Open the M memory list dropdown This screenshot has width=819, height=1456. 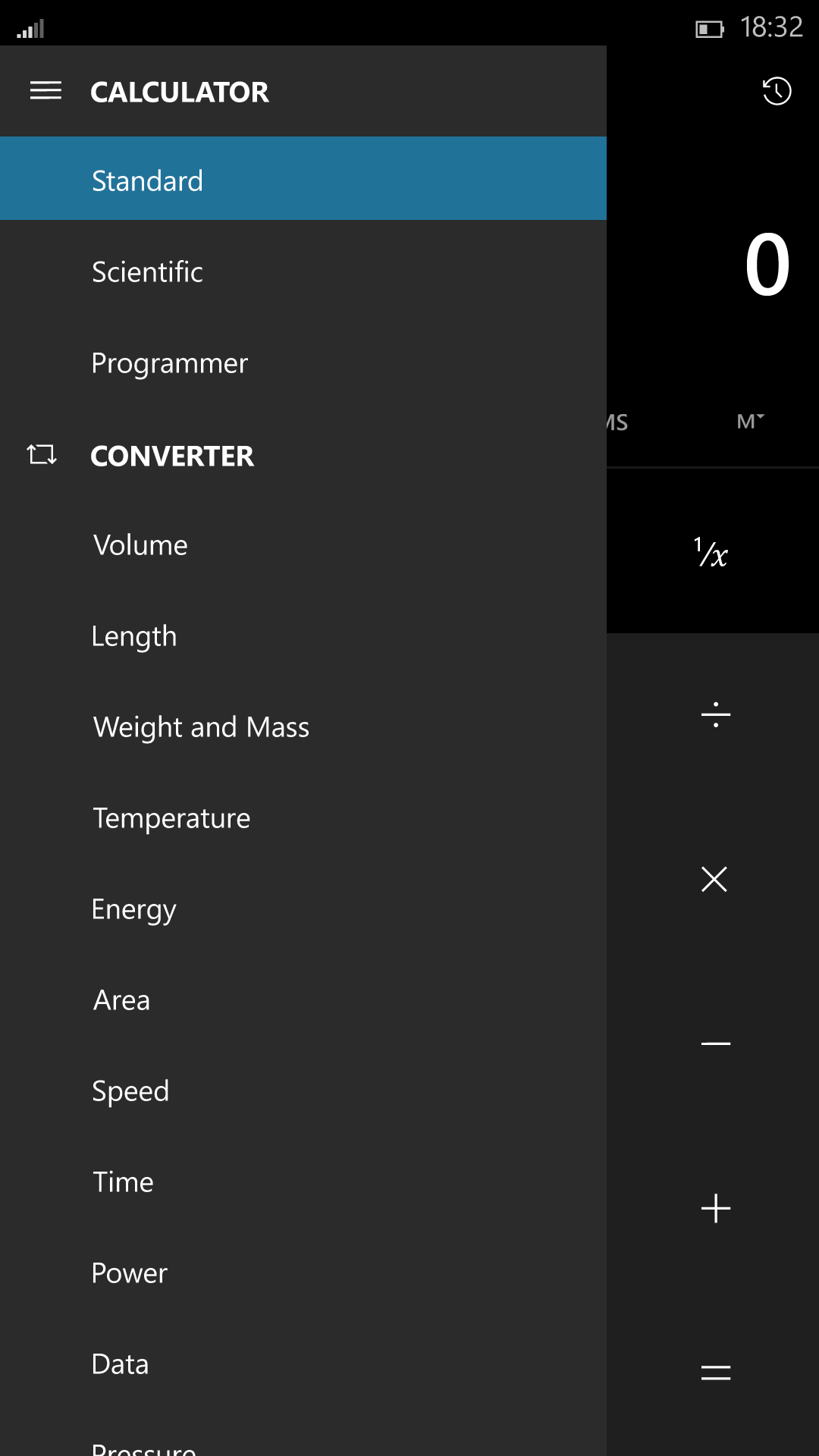pos(751,421)
